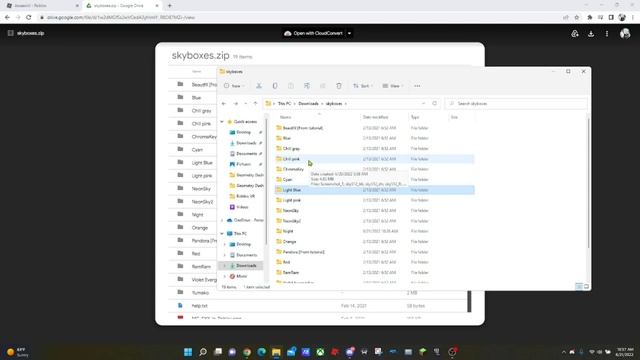Switch to first Chrome tab (Roblox)

pos(41,6)
